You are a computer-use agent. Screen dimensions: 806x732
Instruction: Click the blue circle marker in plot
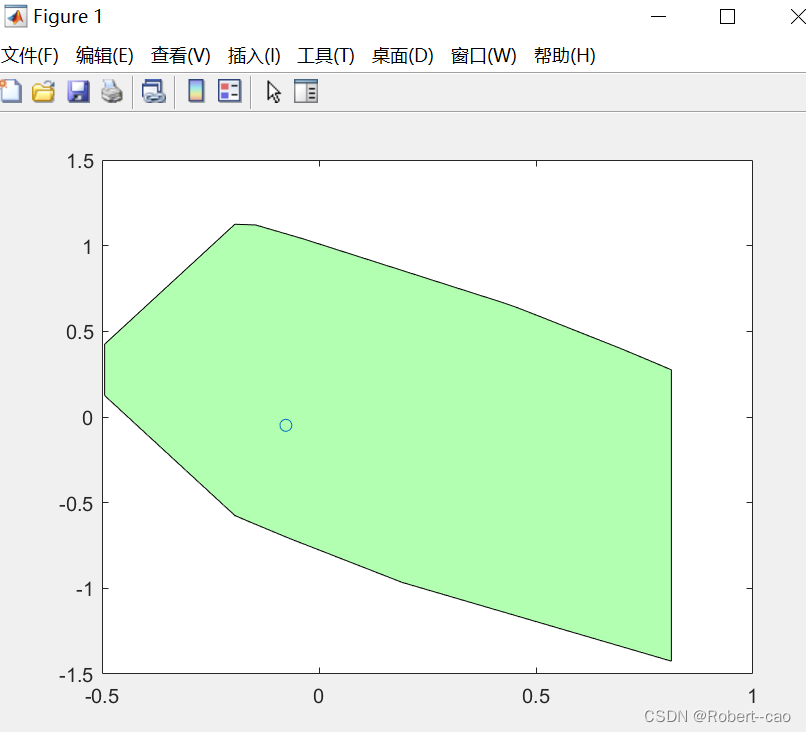[286, 425]
